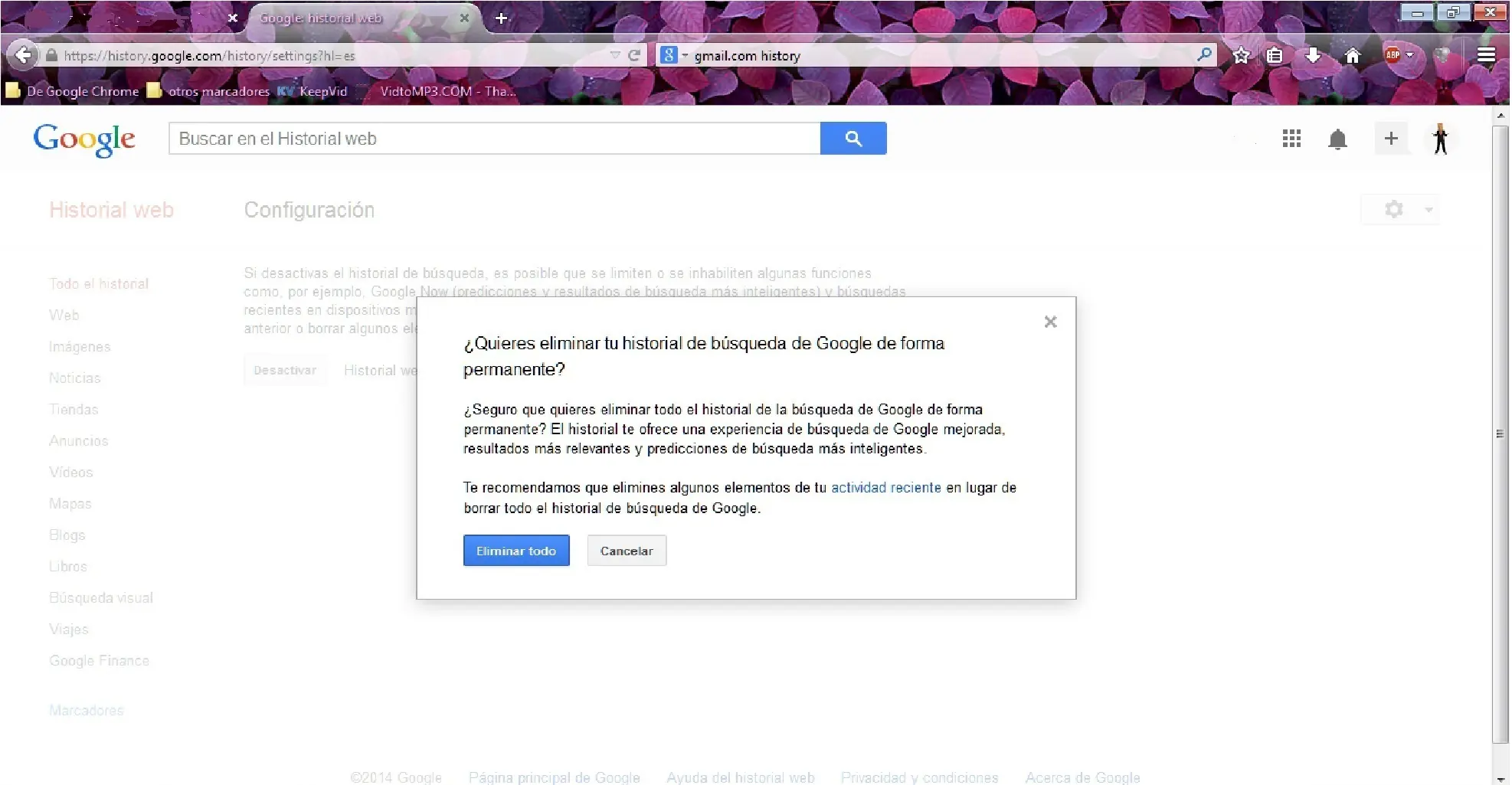Click the Desactivar button
The image size is (1512, 785).
[285, 370]
